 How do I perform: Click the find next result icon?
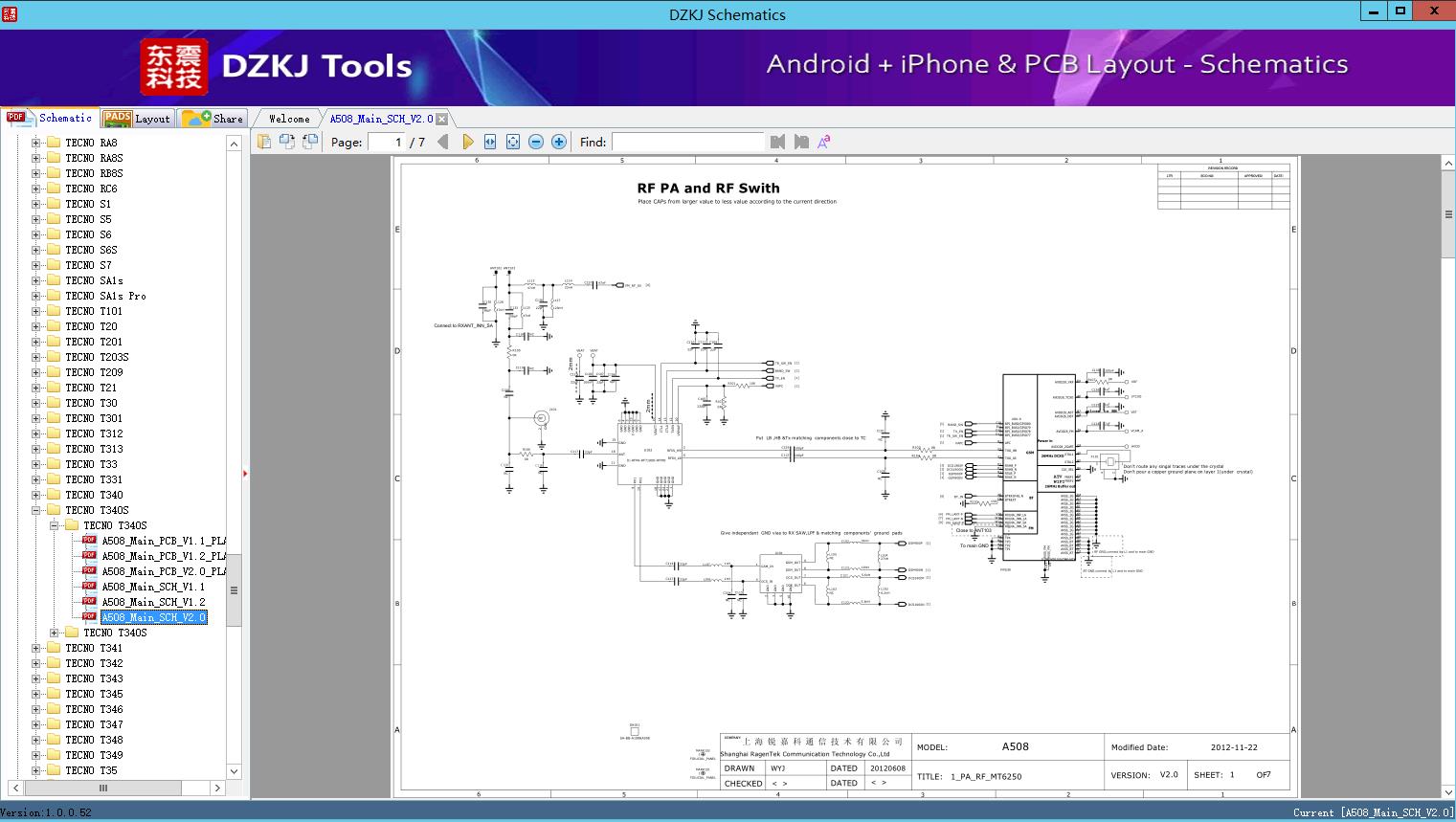pyautogui.click(x=801, y=142)
